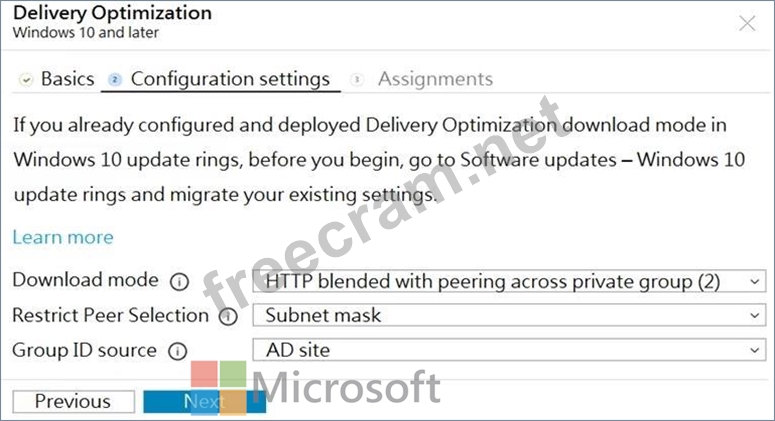Open the AD site dropdown
Screen dimensions: 775x421
[x=510, y=350]
